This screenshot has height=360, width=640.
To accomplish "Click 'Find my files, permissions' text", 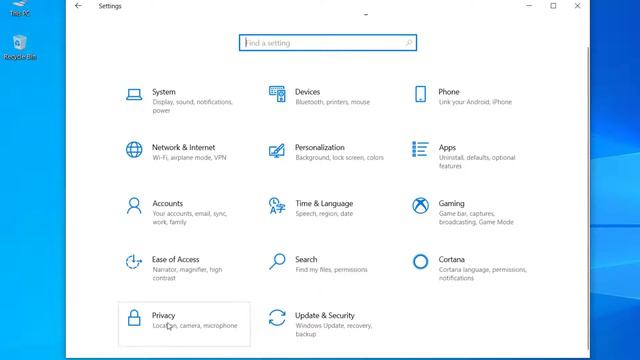I will click(x=331, y=269).
